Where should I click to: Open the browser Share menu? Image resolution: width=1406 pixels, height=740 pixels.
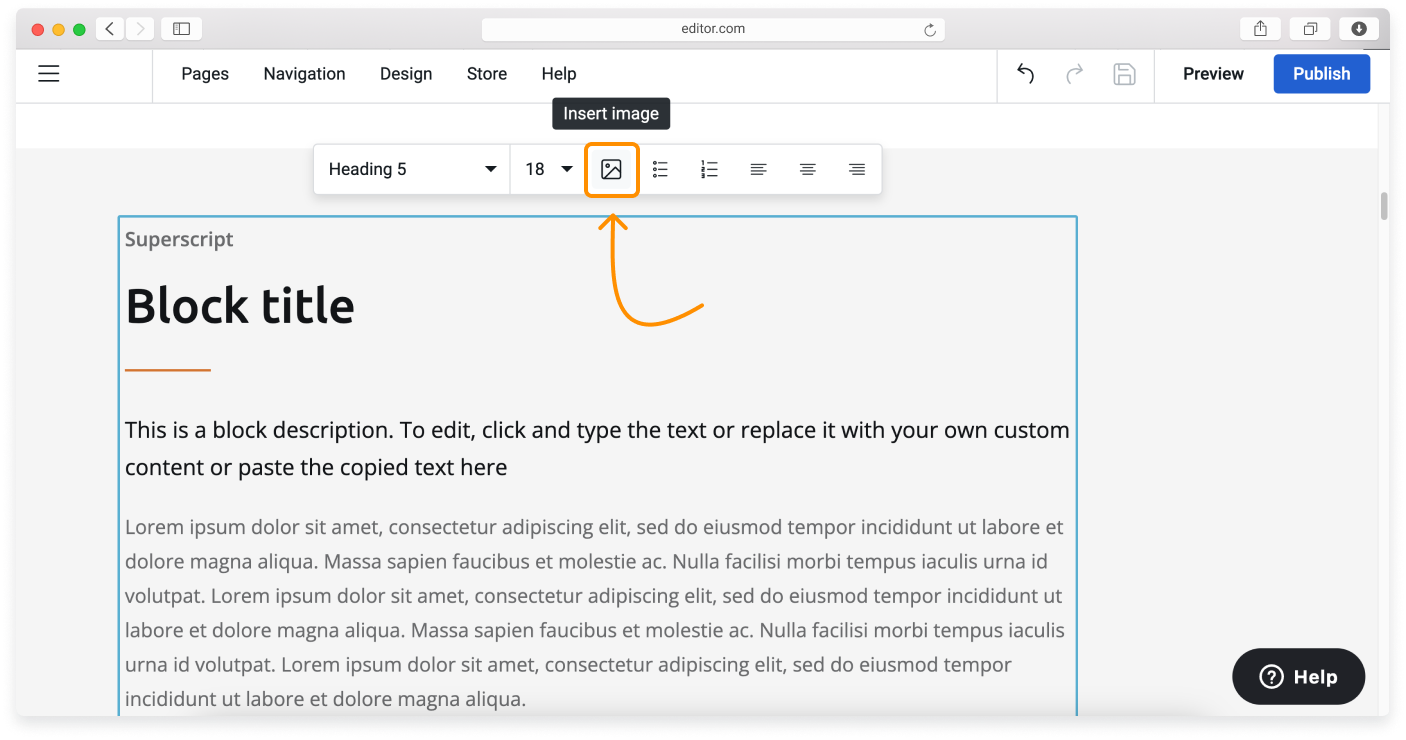1261,29
